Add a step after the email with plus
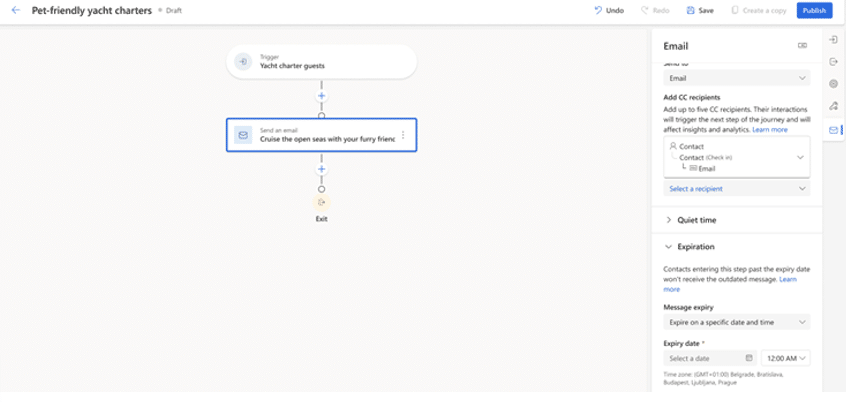This screenshot has height=402, width=846. pyautogui.click(x=321, y=170)
